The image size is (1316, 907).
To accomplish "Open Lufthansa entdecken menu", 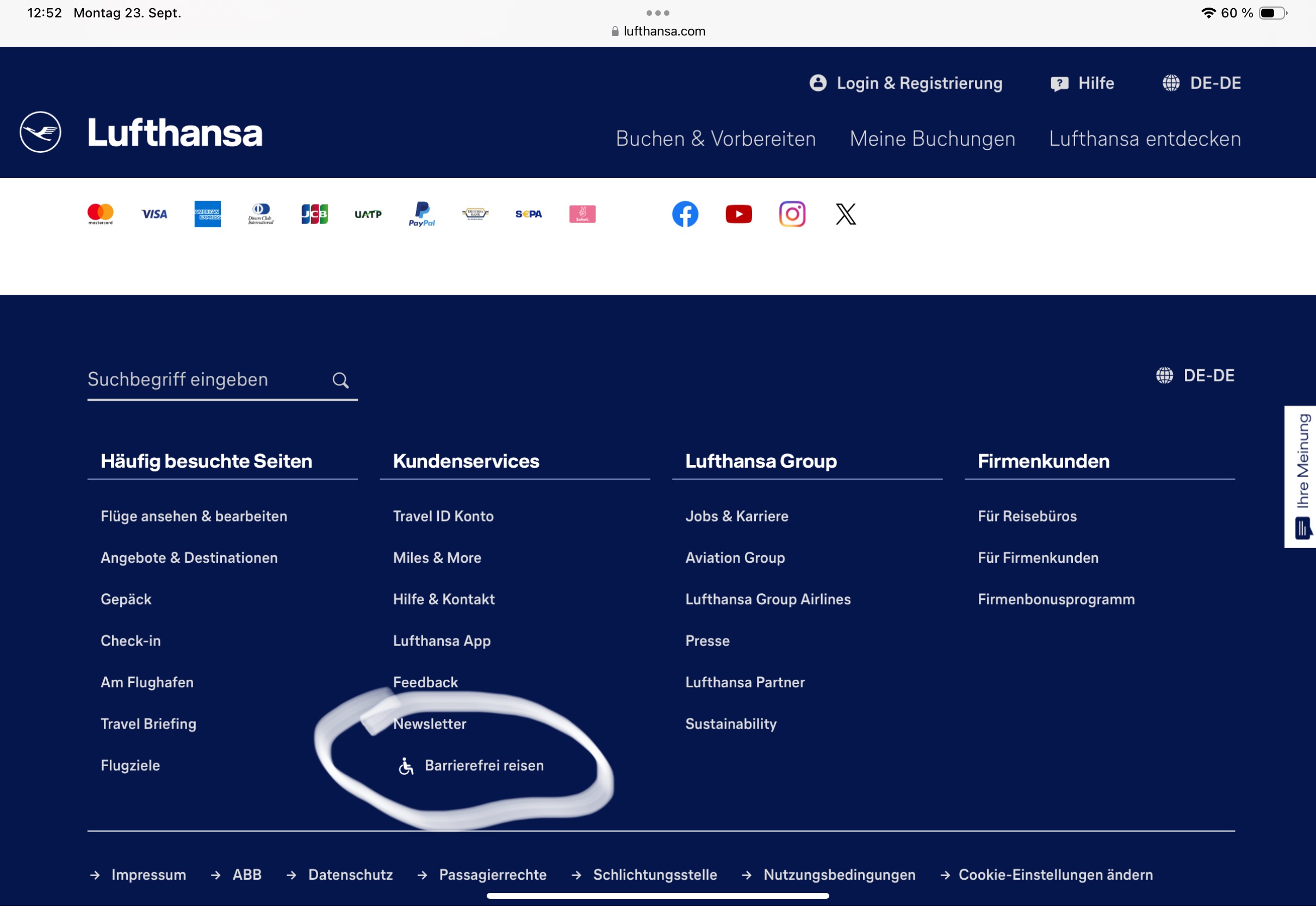I will [x=1145, y=139].
